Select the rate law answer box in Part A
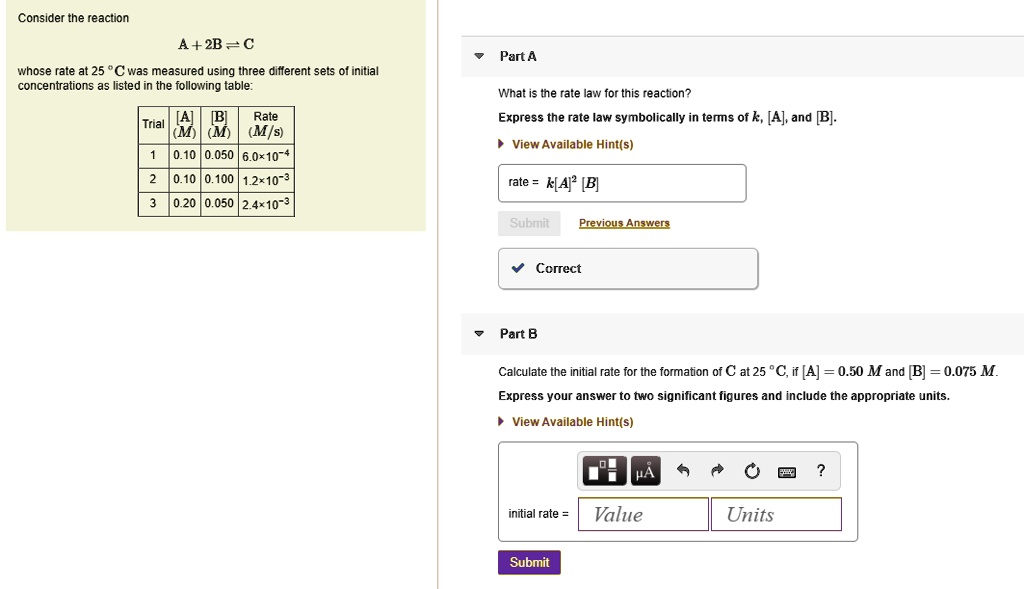Image resolution: width=1024 pixels, height=589 pixels. click(622, 183)
